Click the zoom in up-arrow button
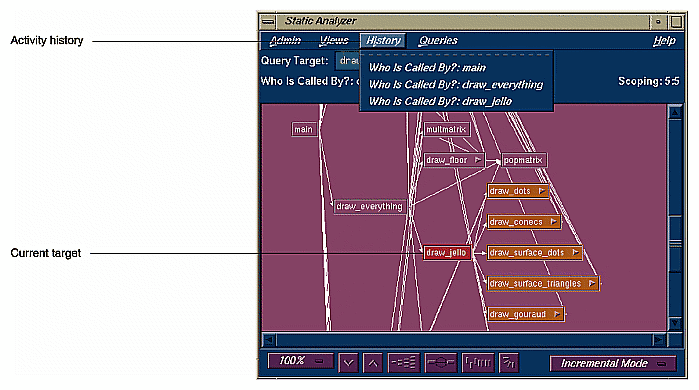 tap(373, 363)
